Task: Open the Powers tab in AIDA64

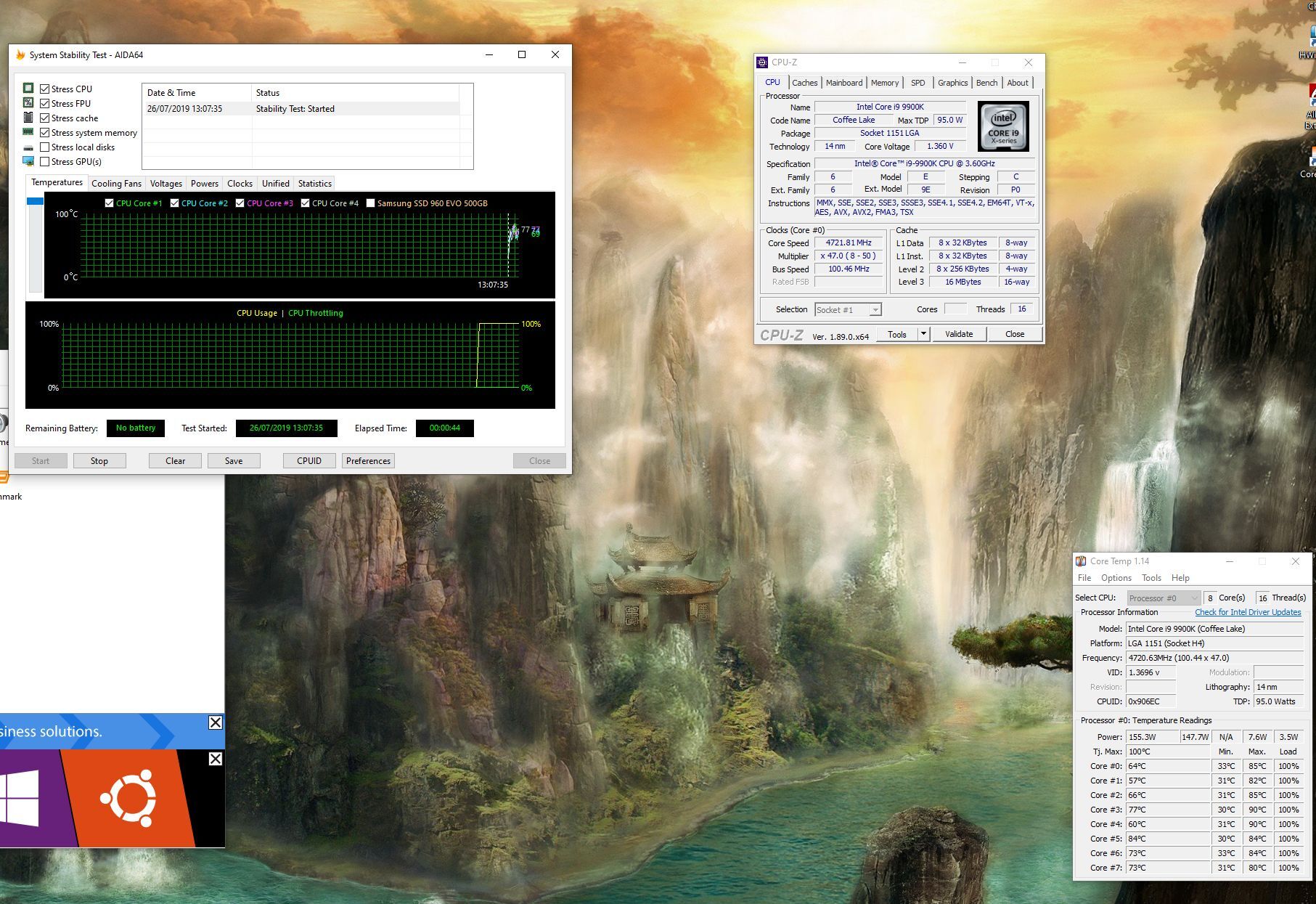Action: tap(205, 184)
